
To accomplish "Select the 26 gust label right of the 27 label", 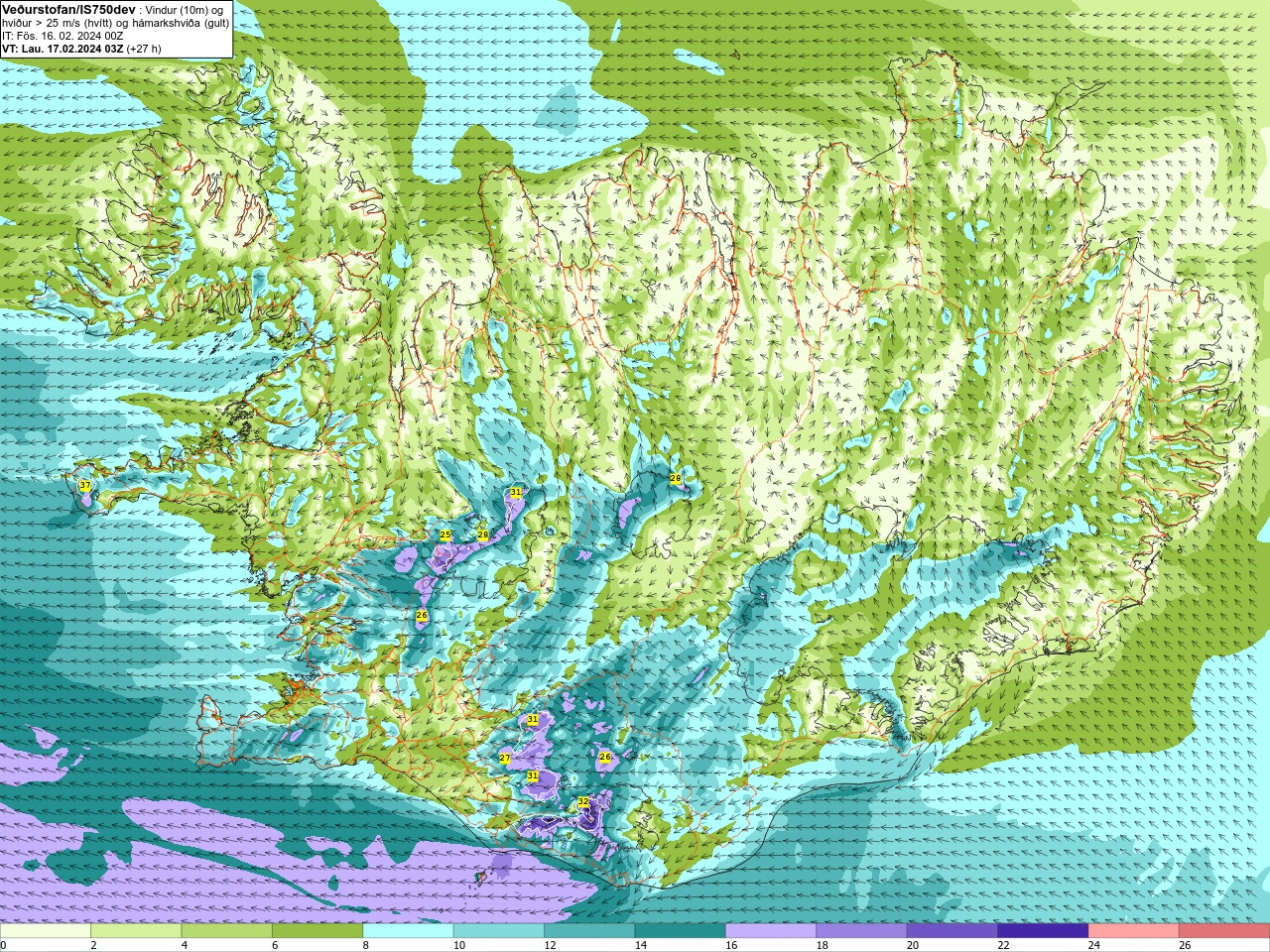I will pyautogui.click(x=605, y=757).
